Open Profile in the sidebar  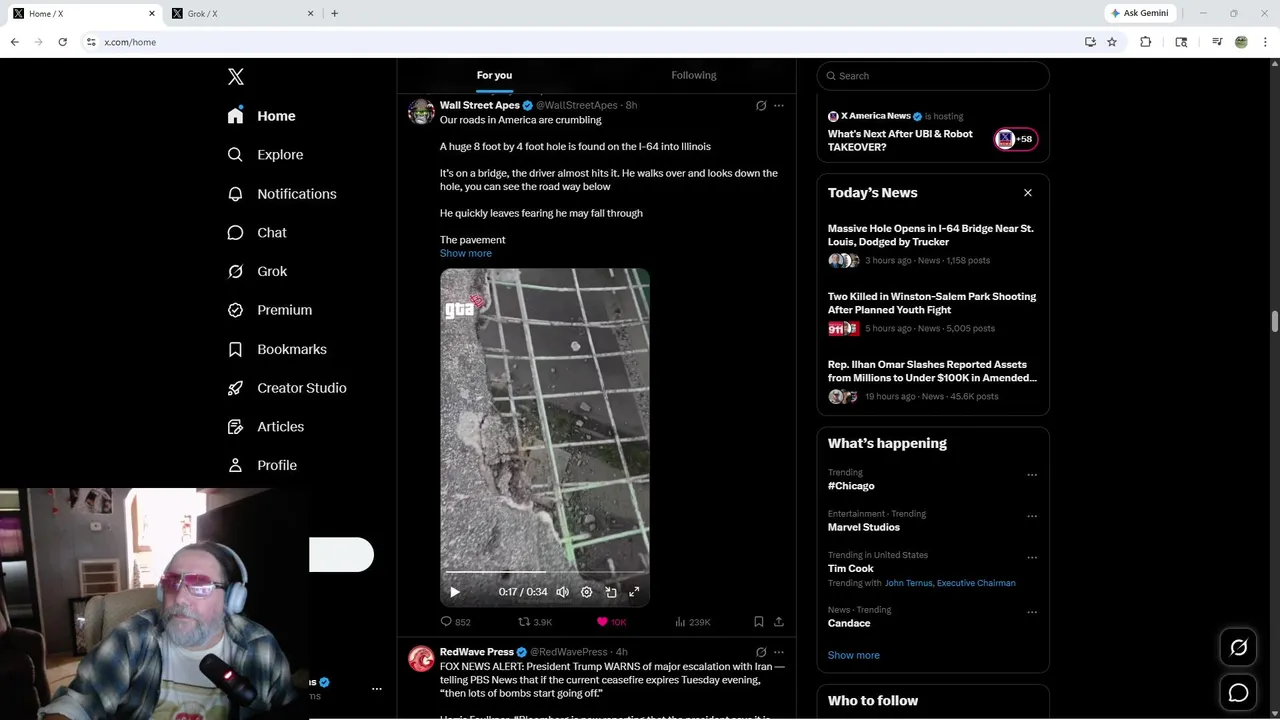(x=262, y=465)
